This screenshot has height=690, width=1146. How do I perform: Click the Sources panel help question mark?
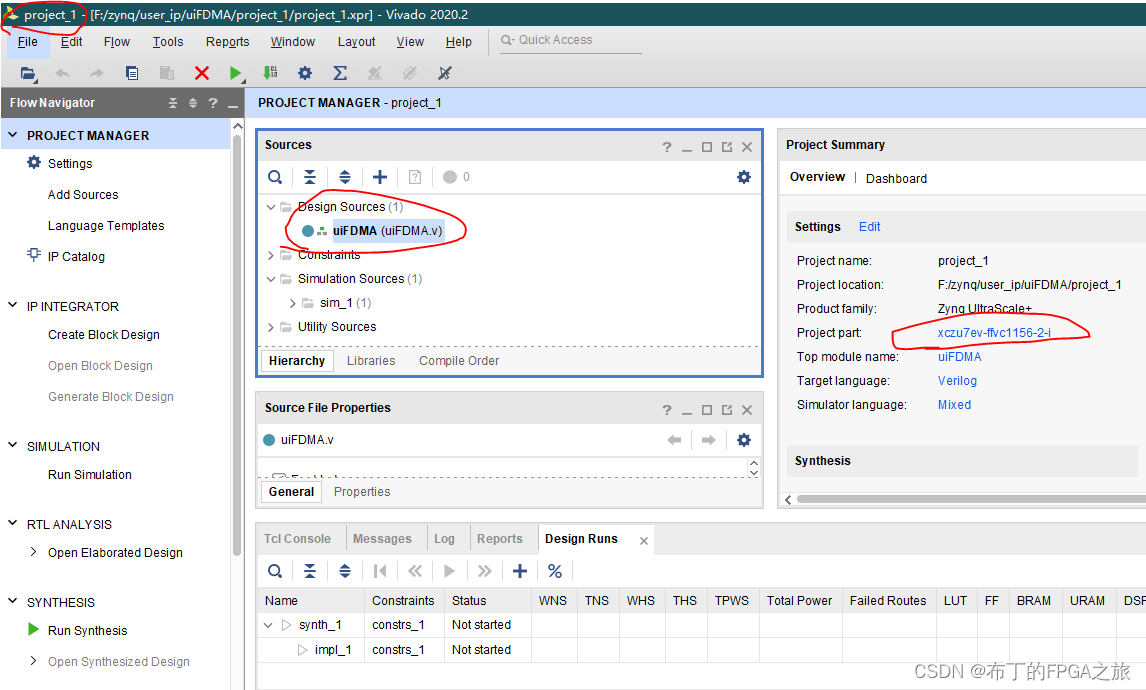(x=667, y=147)
